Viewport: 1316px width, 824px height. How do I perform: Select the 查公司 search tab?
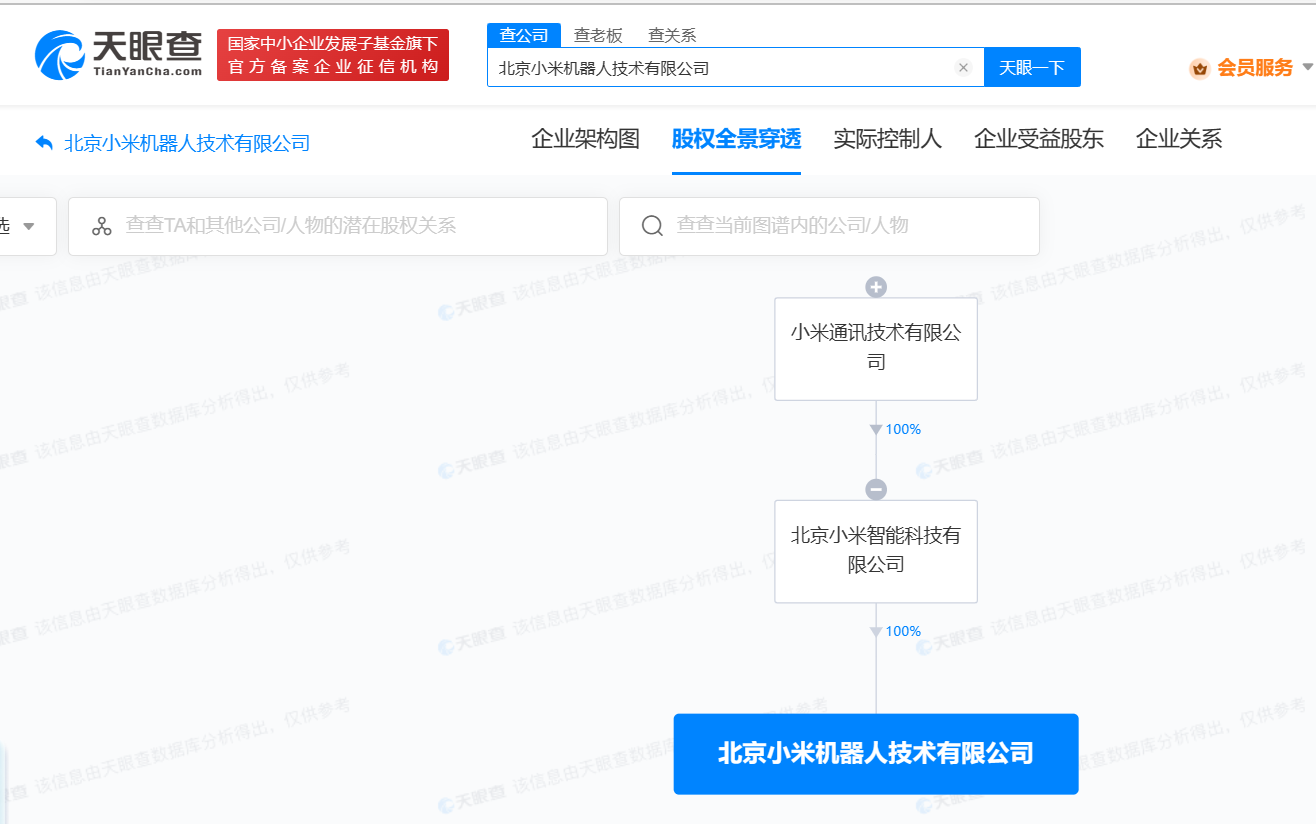[524, 35]
